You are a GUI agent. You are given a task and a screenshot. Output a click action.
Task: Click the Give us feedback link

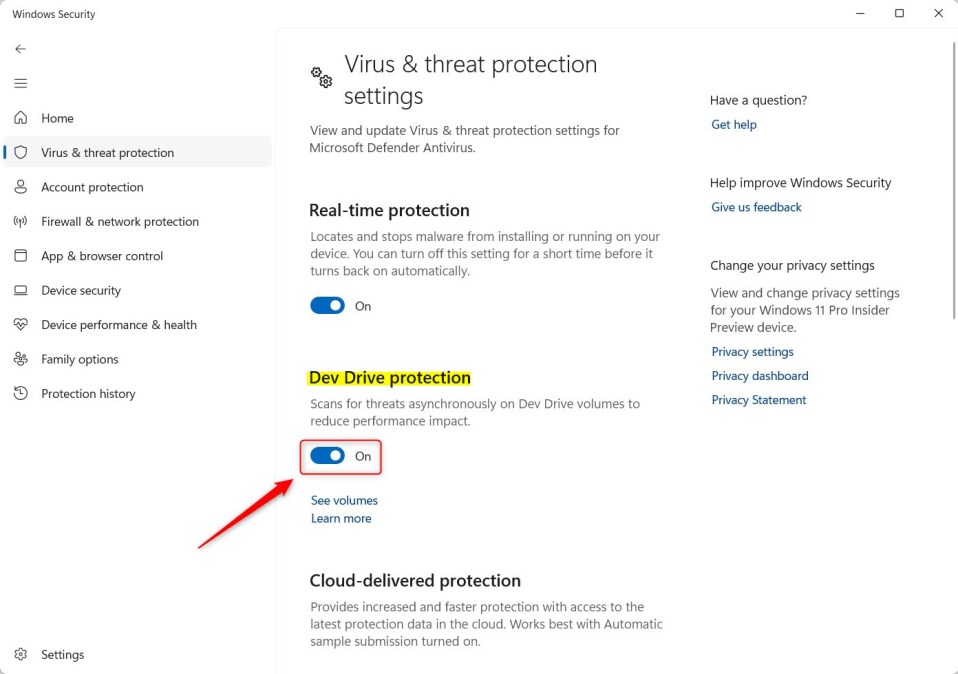[756, 207]
